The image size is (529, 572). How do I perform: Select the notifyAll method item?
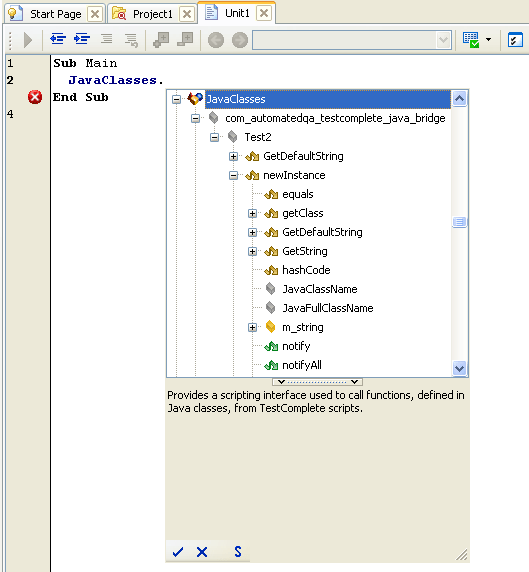(302, 365)
